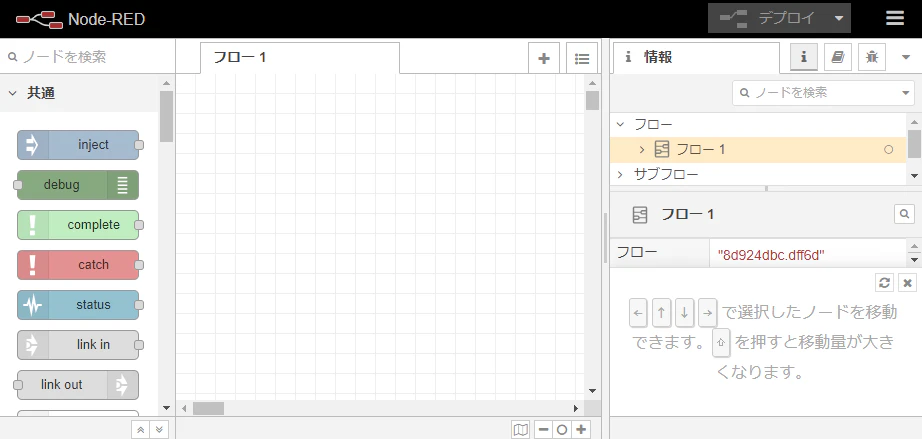
Task: Expand all palette categories
Action: (x=158, y=430)
